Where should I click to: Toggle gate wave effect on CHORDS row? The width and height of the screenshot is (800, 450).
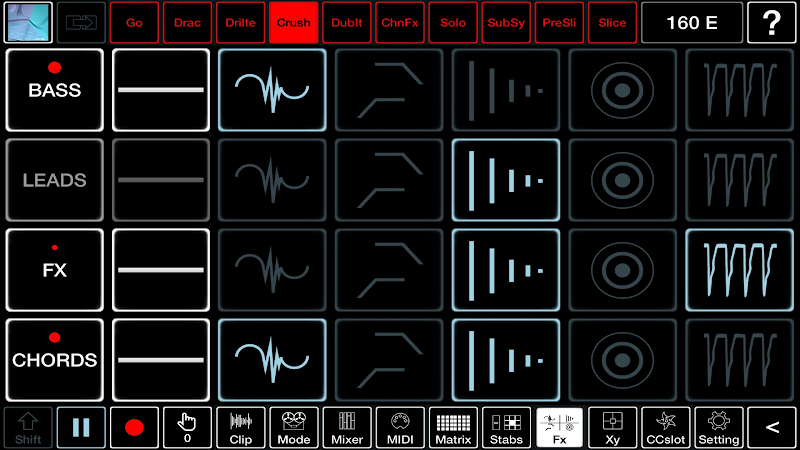[739, 360]
